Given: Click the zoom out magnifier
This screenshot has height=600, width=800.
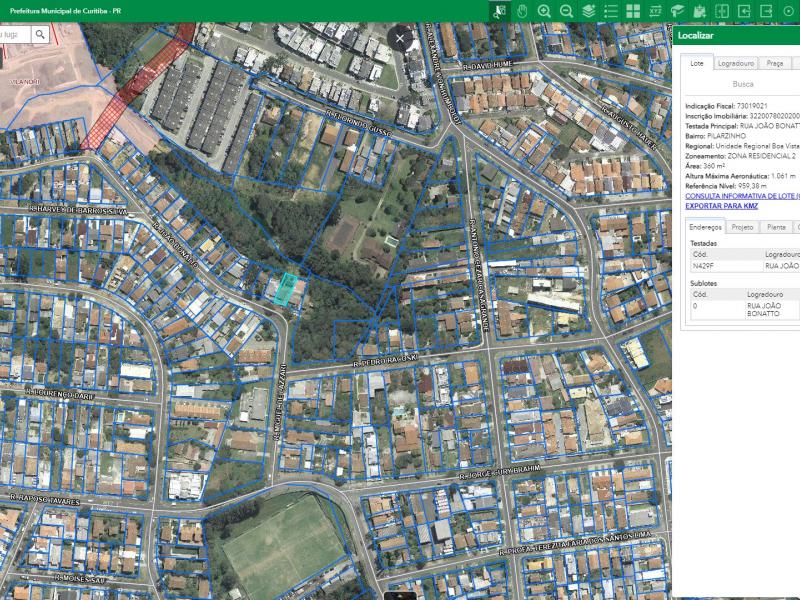Looking at the screenshot, I should (x=566, y=10).
